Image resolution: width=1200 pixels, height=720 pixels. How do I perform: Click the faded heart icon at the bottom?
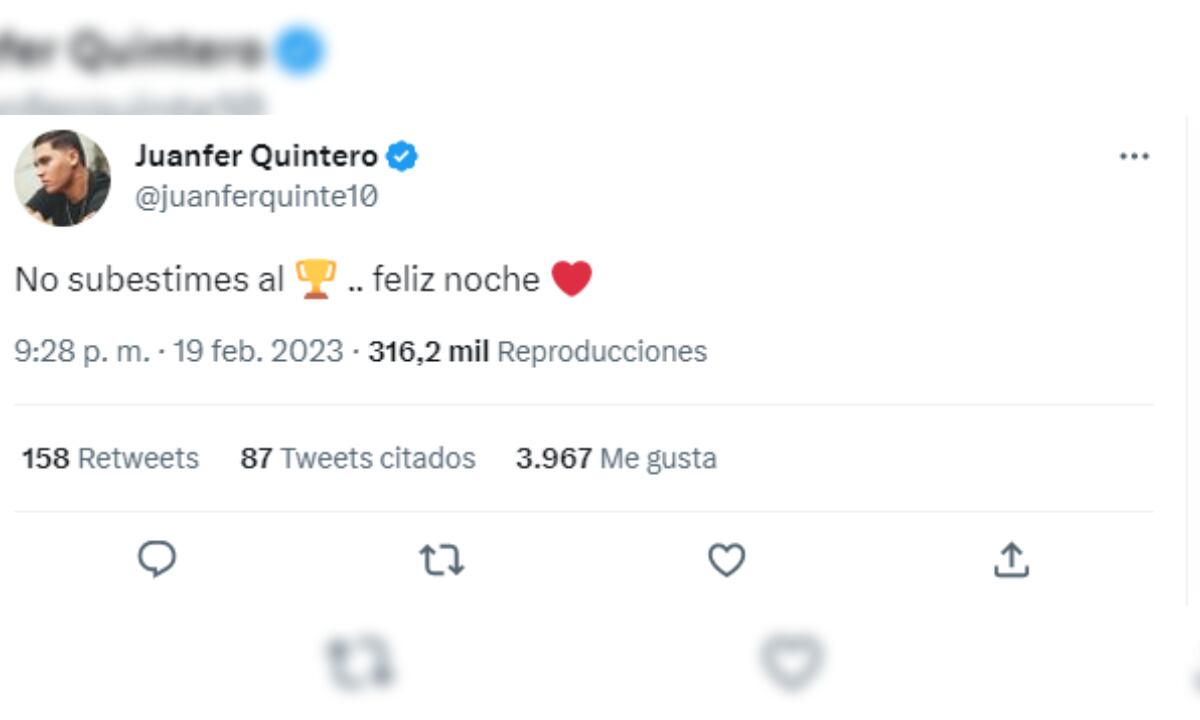tap(790, 660)
